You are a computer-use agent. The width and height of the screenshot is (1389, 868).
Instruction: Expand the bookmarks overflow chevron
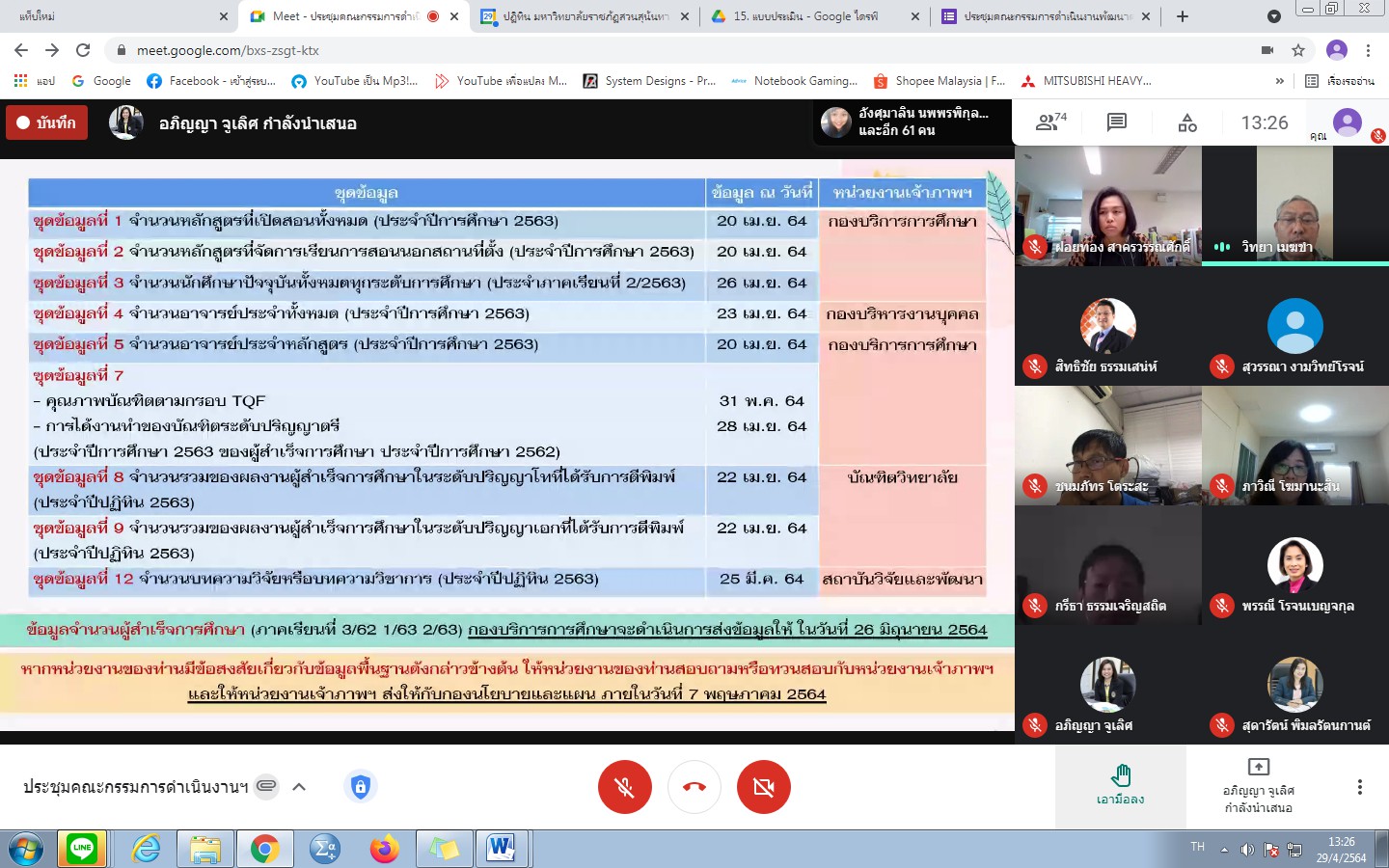click(1279, 81)
